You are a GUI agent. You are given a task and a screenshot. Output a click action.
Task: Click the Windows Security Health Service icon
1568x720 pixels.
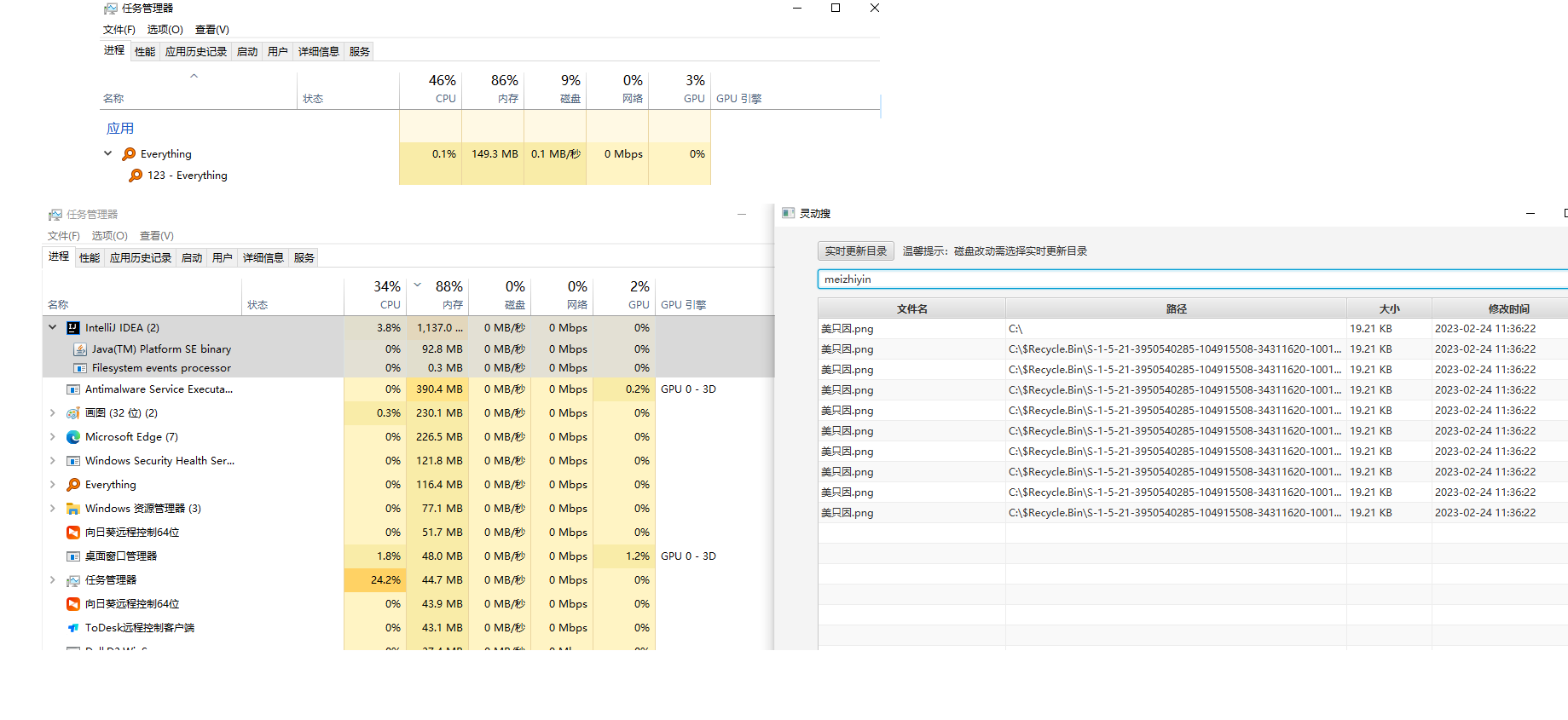(73, 461)
